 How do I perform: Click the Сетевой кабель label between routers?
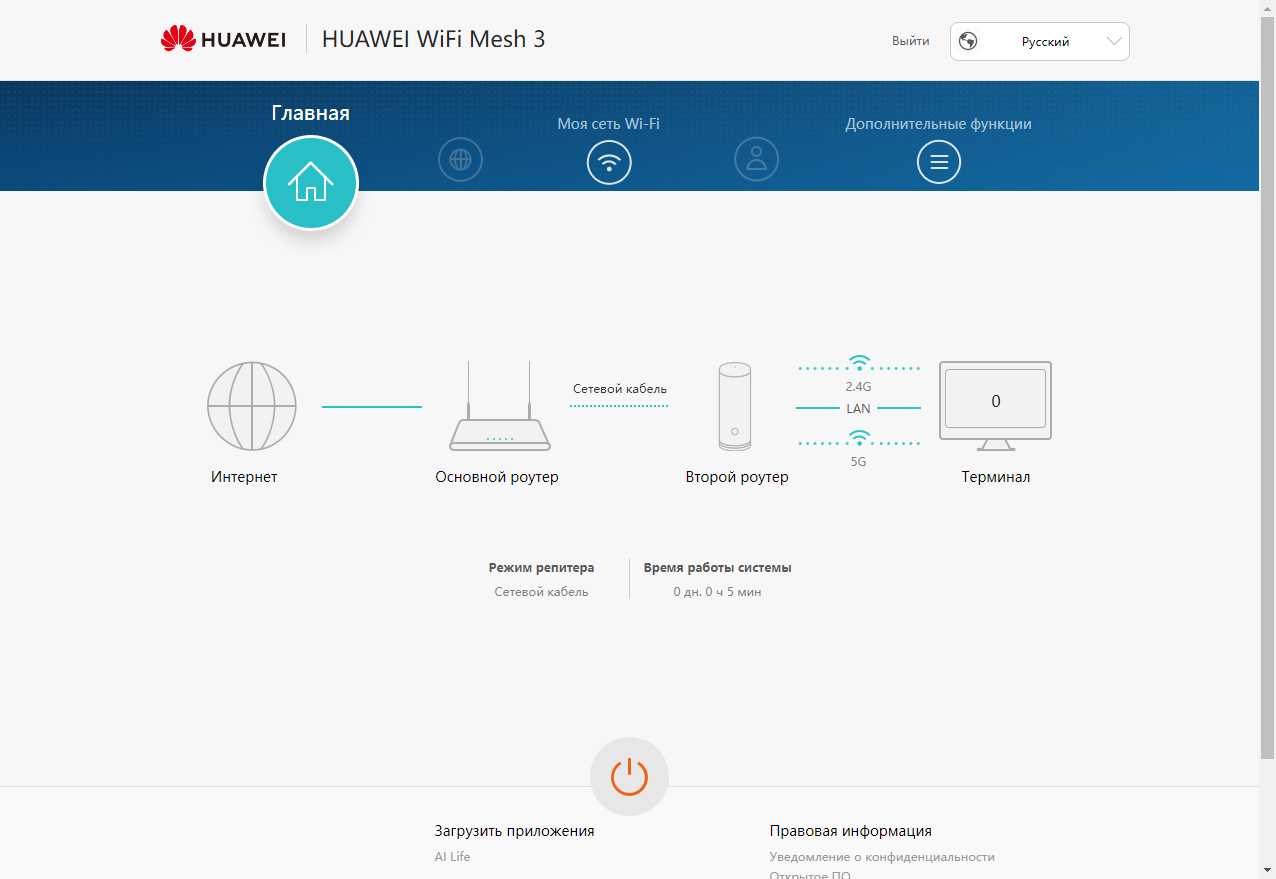[620, 388]
